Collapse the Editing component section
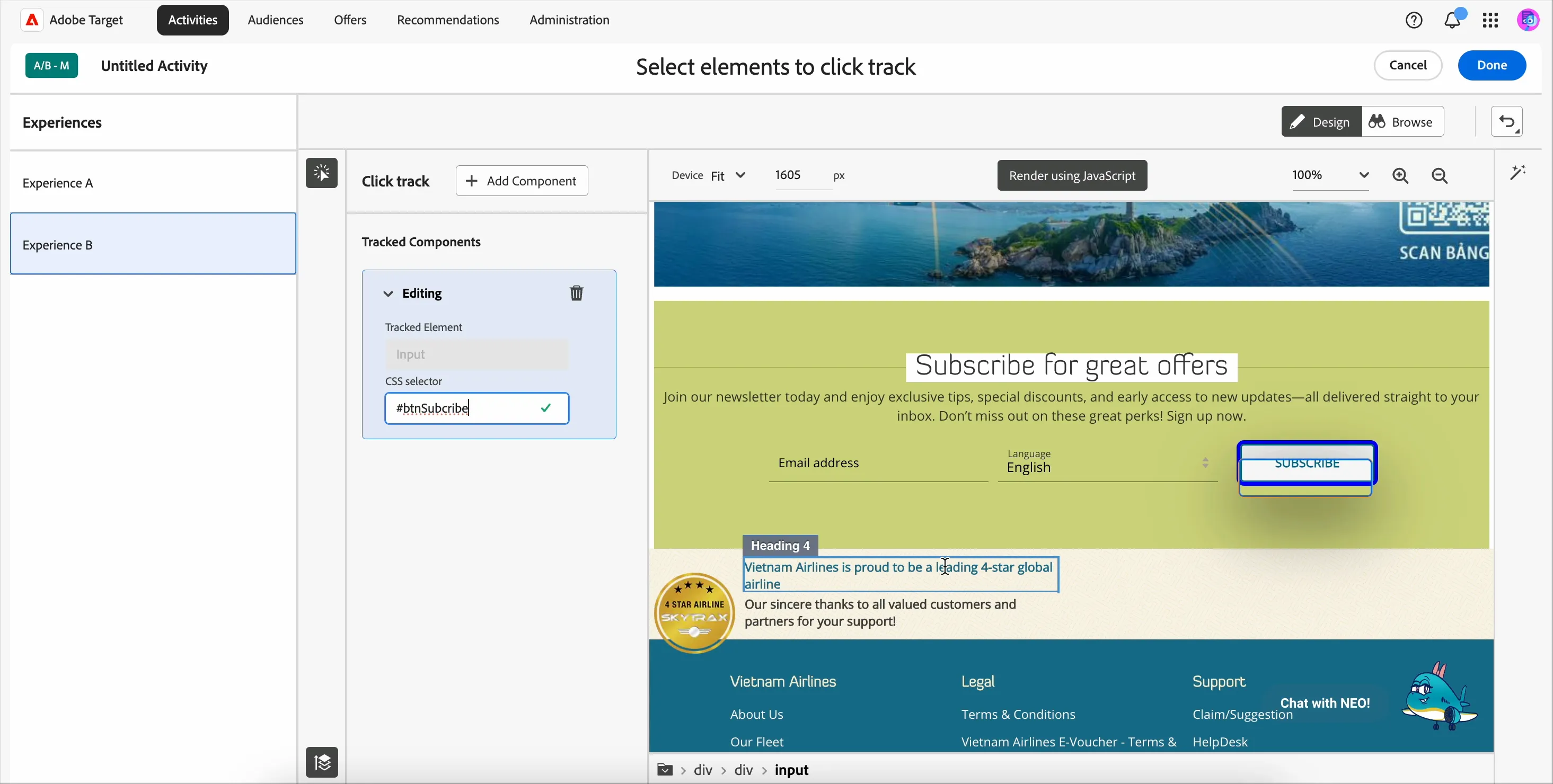1553x784 pixels. [x=388, y=294]
